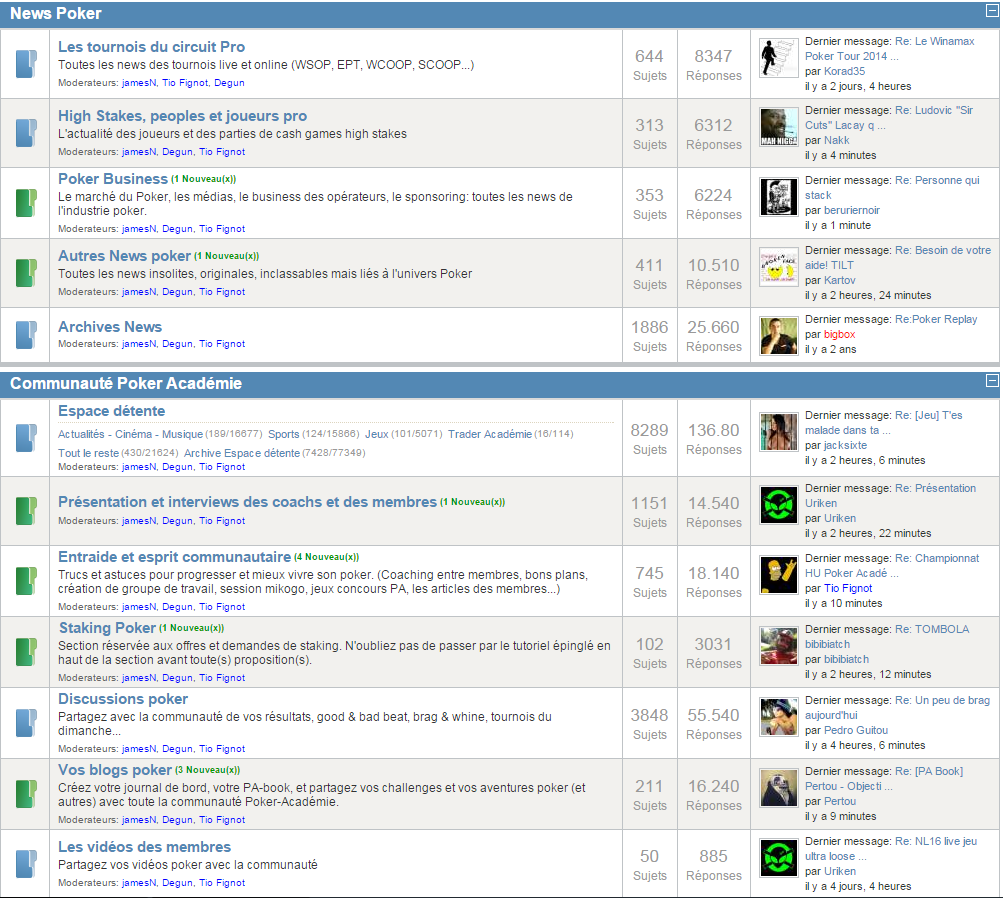Open the Les tournois du circuit Pro forum
Viewport: 1003px width, 898px height.
151,47
